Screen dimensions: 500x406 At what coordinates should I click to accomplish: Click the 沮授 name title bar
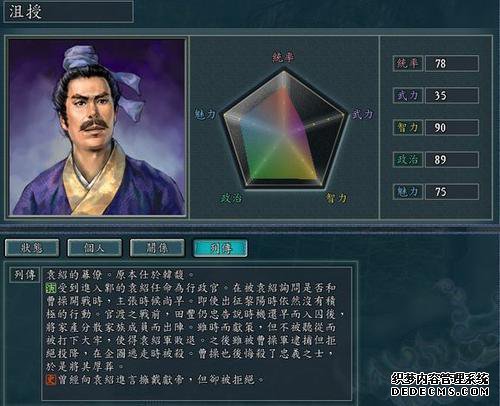pos(68,12)
